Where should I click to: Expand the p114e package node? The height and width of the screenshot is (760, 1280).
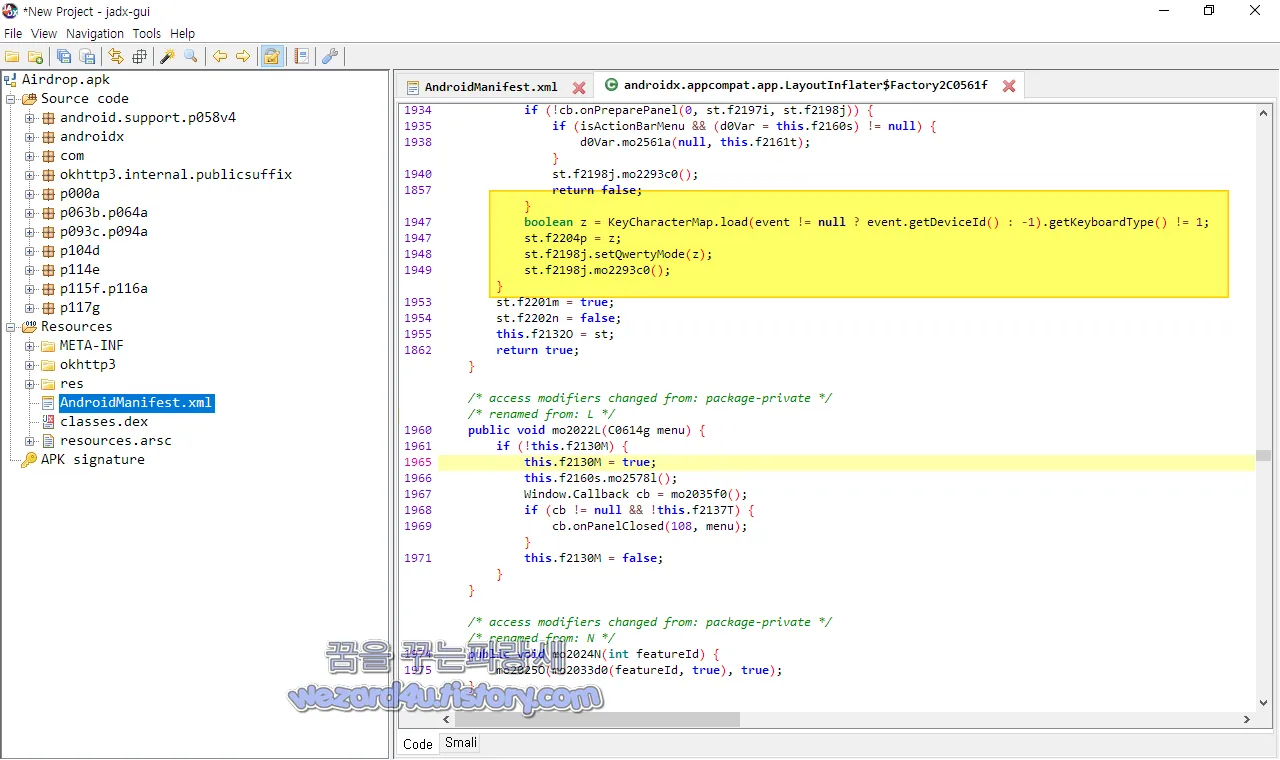(30, 270)
